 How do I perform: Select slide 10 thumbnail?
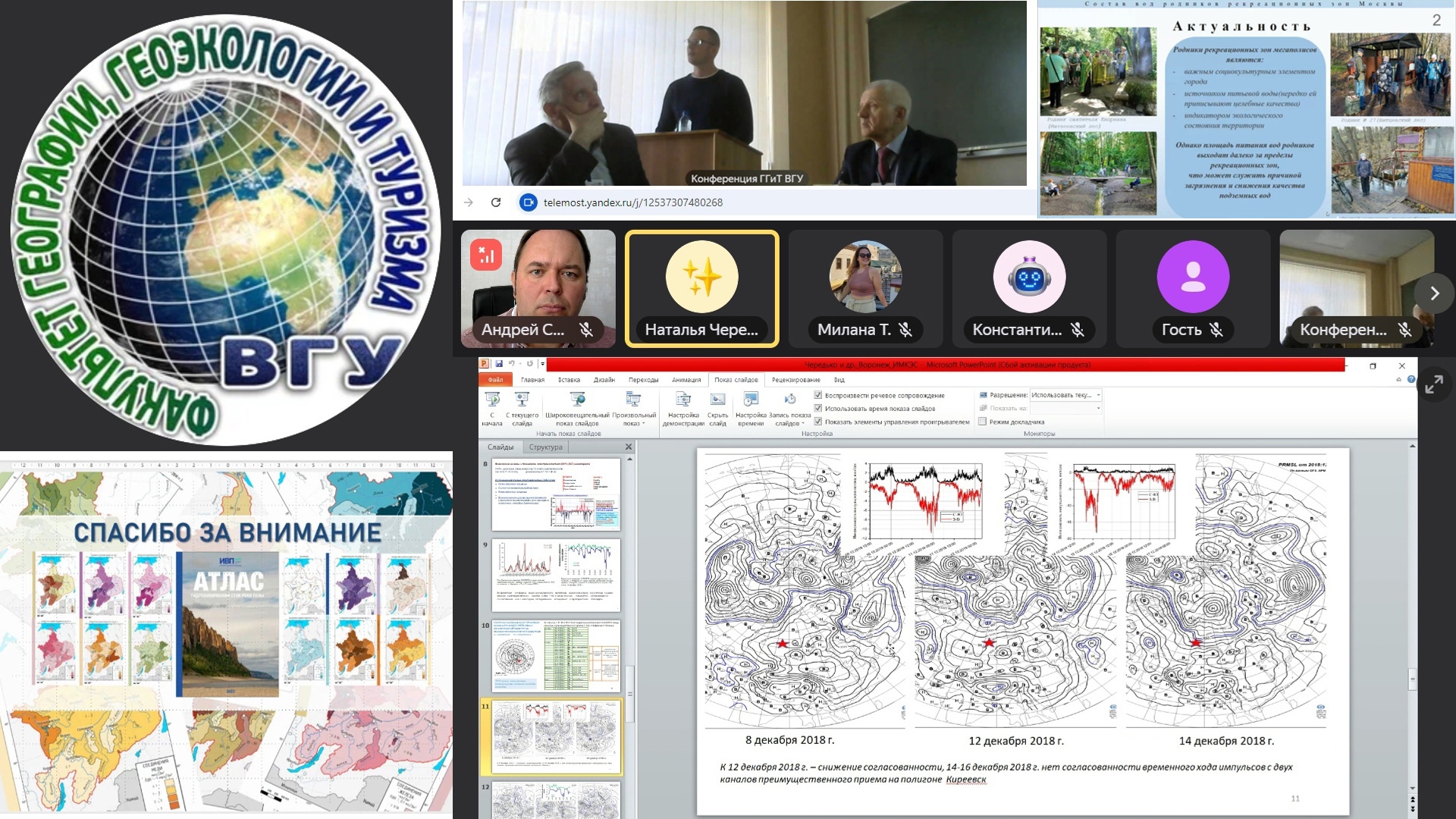pos(556,656)
